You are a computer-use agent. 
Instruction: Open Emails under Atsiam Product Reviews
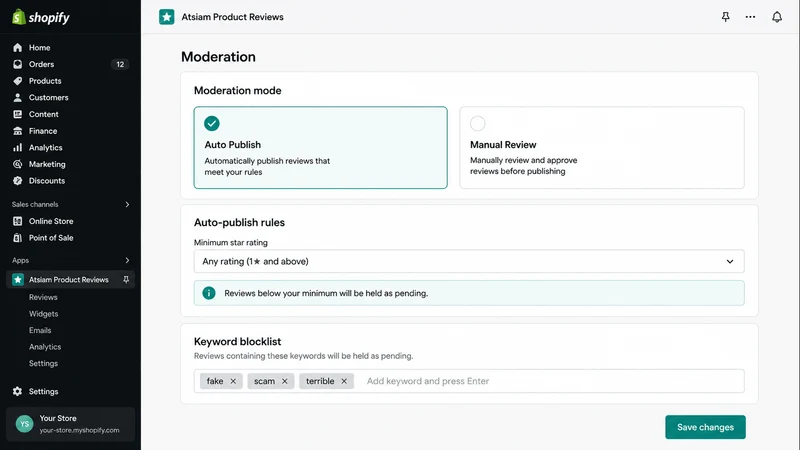[x=40, y=330]
